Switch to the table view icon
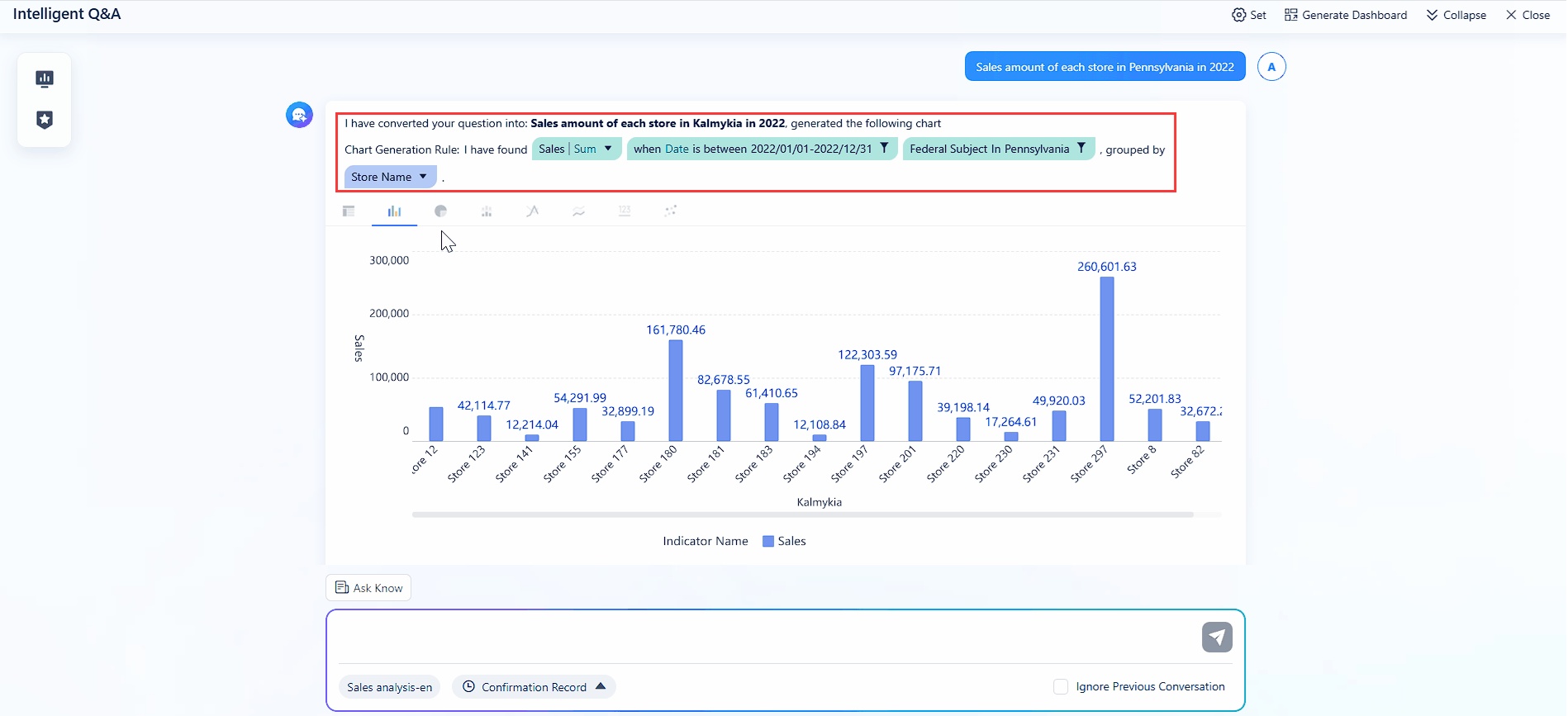 point(349,211)
